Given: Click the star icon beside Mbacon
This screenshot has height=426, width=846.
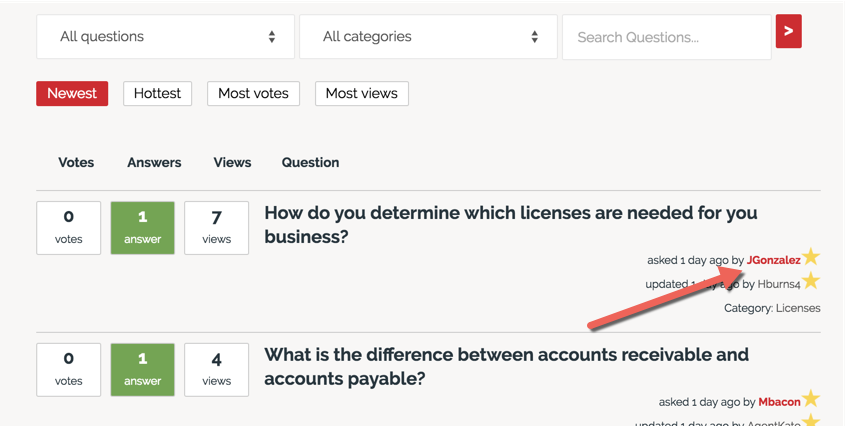Looking at the screenshot, I should tap(810, 399).
